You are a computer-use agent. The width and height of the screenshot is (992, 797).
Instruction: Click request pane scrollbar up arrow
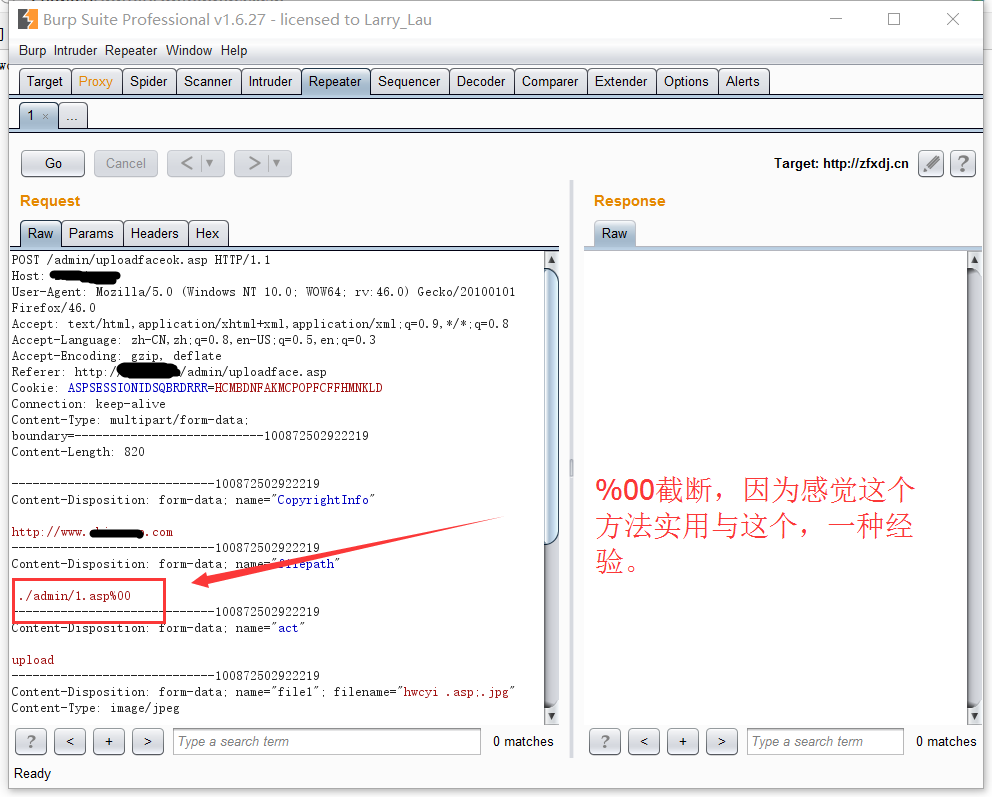pyautogui.click(x=551, y=259)
